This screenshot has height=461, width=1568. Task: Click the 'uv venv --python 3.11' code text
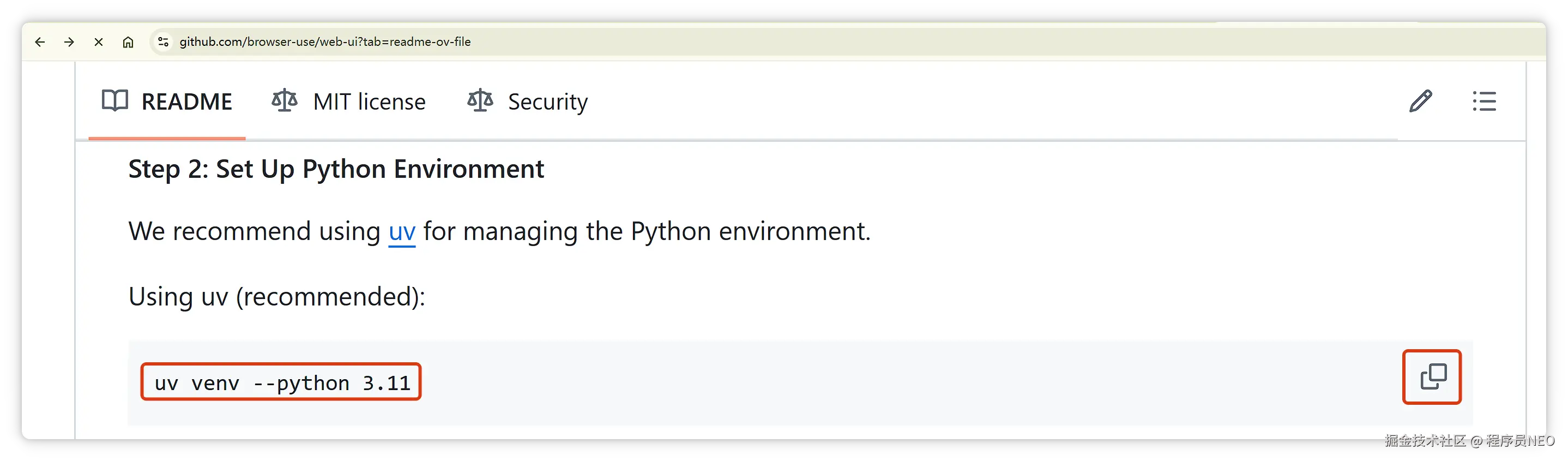pyautogui.click(x=281, y=383)
